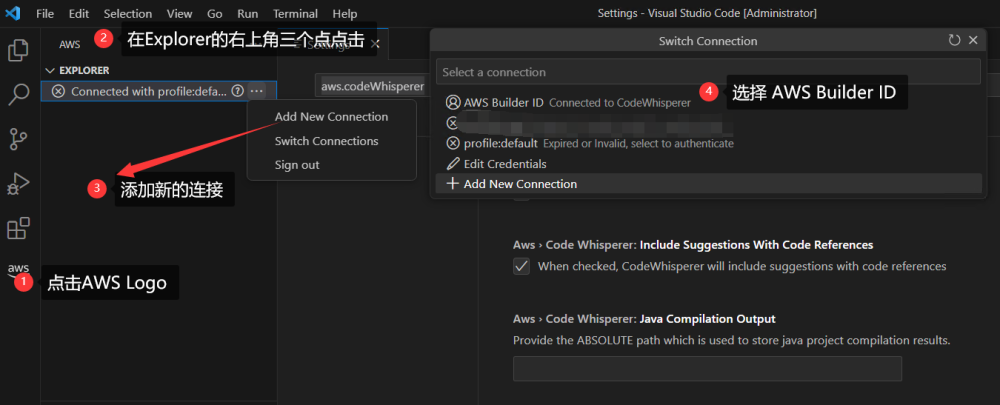Image resolution: width=1000 pixels, height=405 pixels.
Task: Close the Settings editor tab
Action: pyautogui.click(x=375, y=44)
